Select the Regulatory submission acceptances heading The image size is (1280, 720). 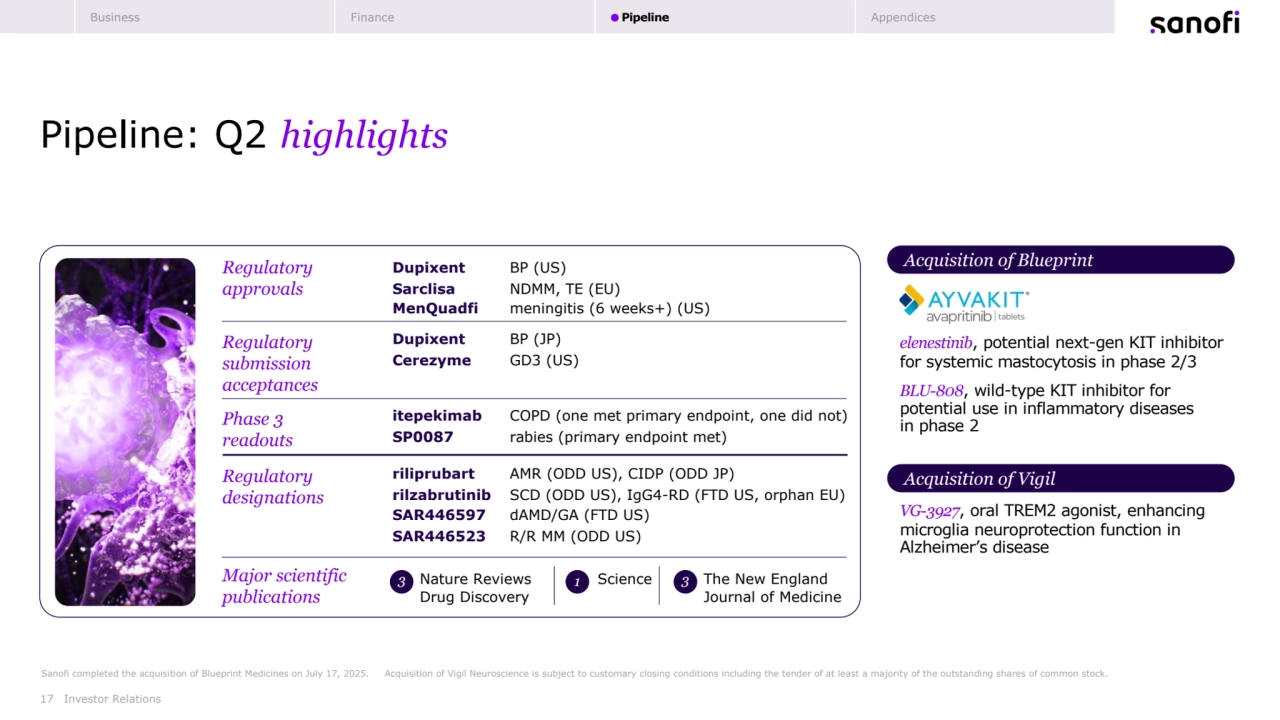tap(270, 364)
